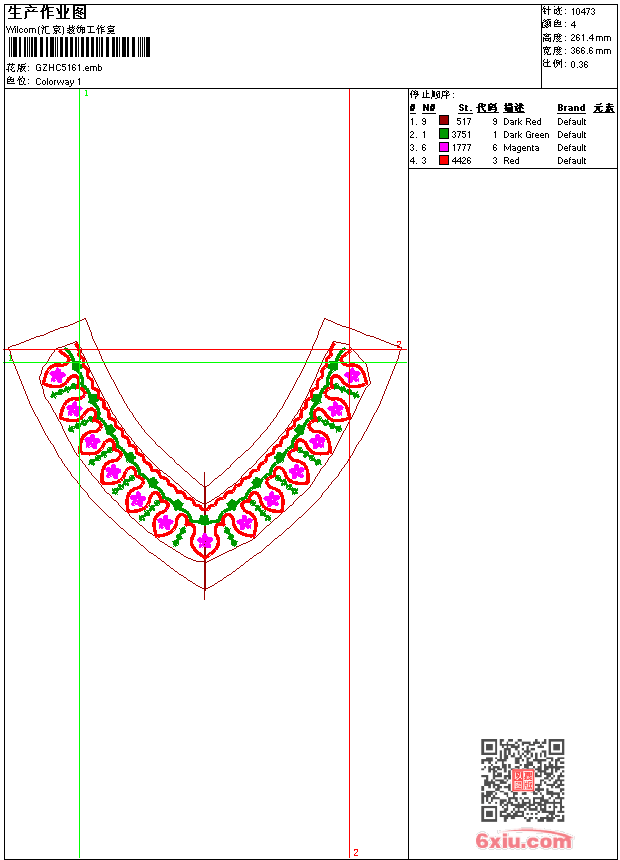Select stitch value 517

pyautogui.click(x=464, y=122)
